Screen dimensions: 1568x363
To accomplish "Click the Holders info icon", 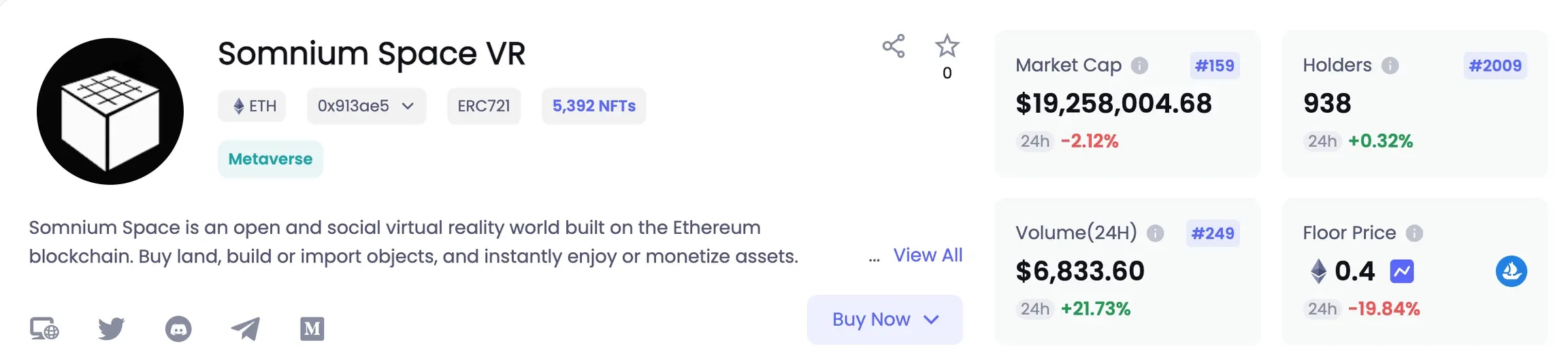I will tap(1390, 65).
